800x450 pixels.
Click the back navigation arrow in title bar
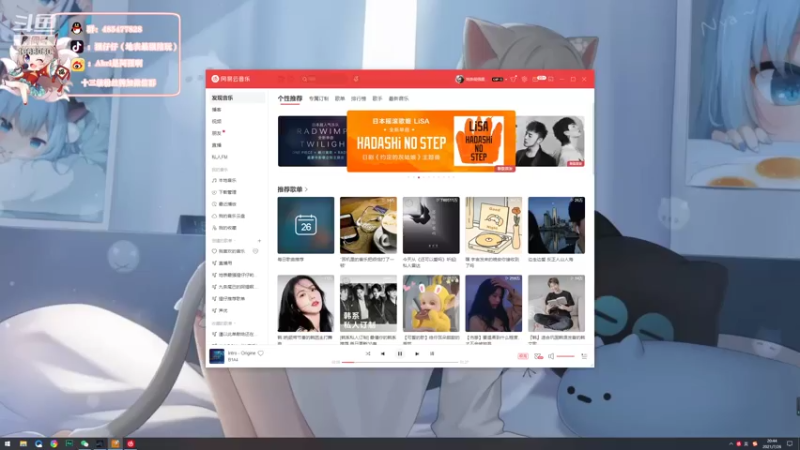coord(281,79)
